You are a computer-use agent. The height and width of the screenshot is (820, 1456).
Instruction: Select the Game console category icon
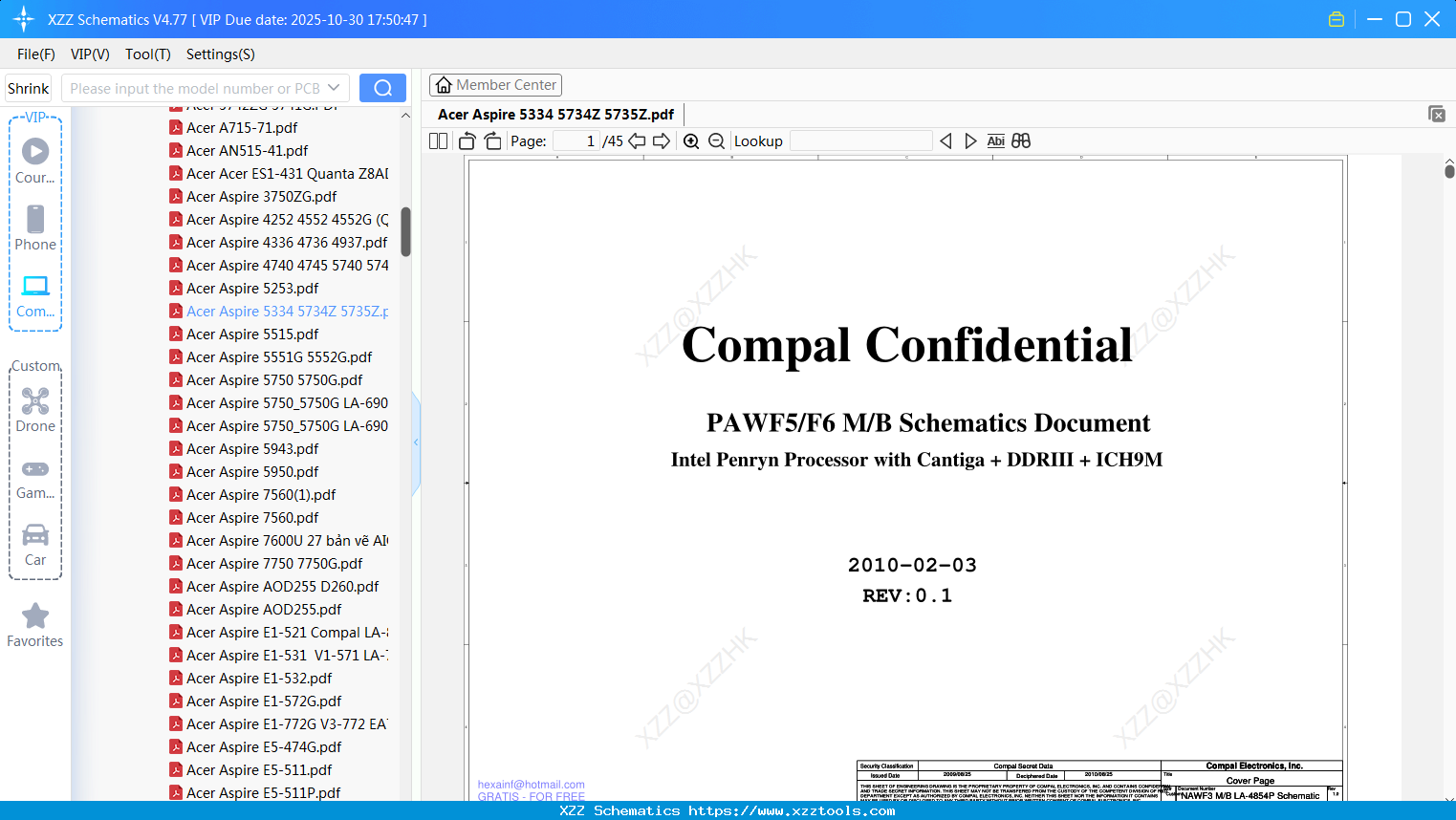tap(35, 469)
